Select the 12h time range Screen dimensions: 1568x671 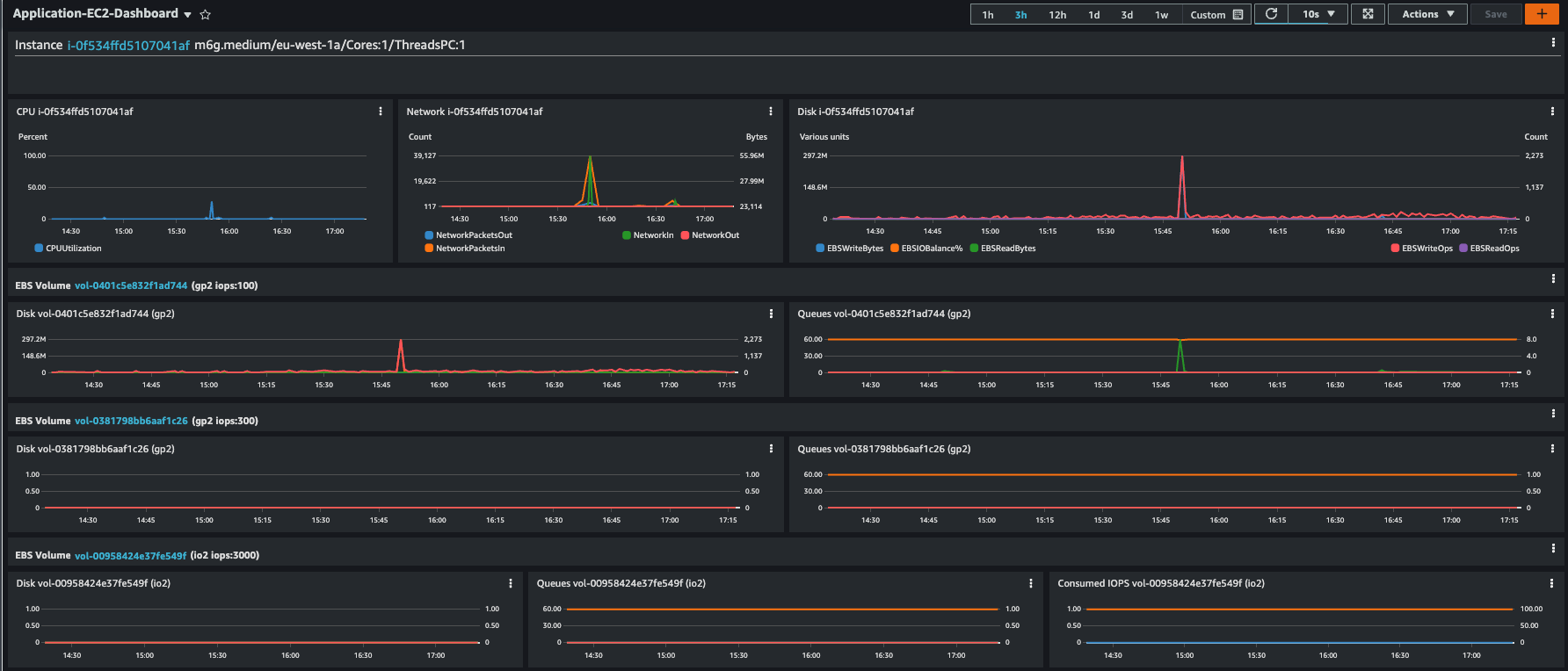1057,15
